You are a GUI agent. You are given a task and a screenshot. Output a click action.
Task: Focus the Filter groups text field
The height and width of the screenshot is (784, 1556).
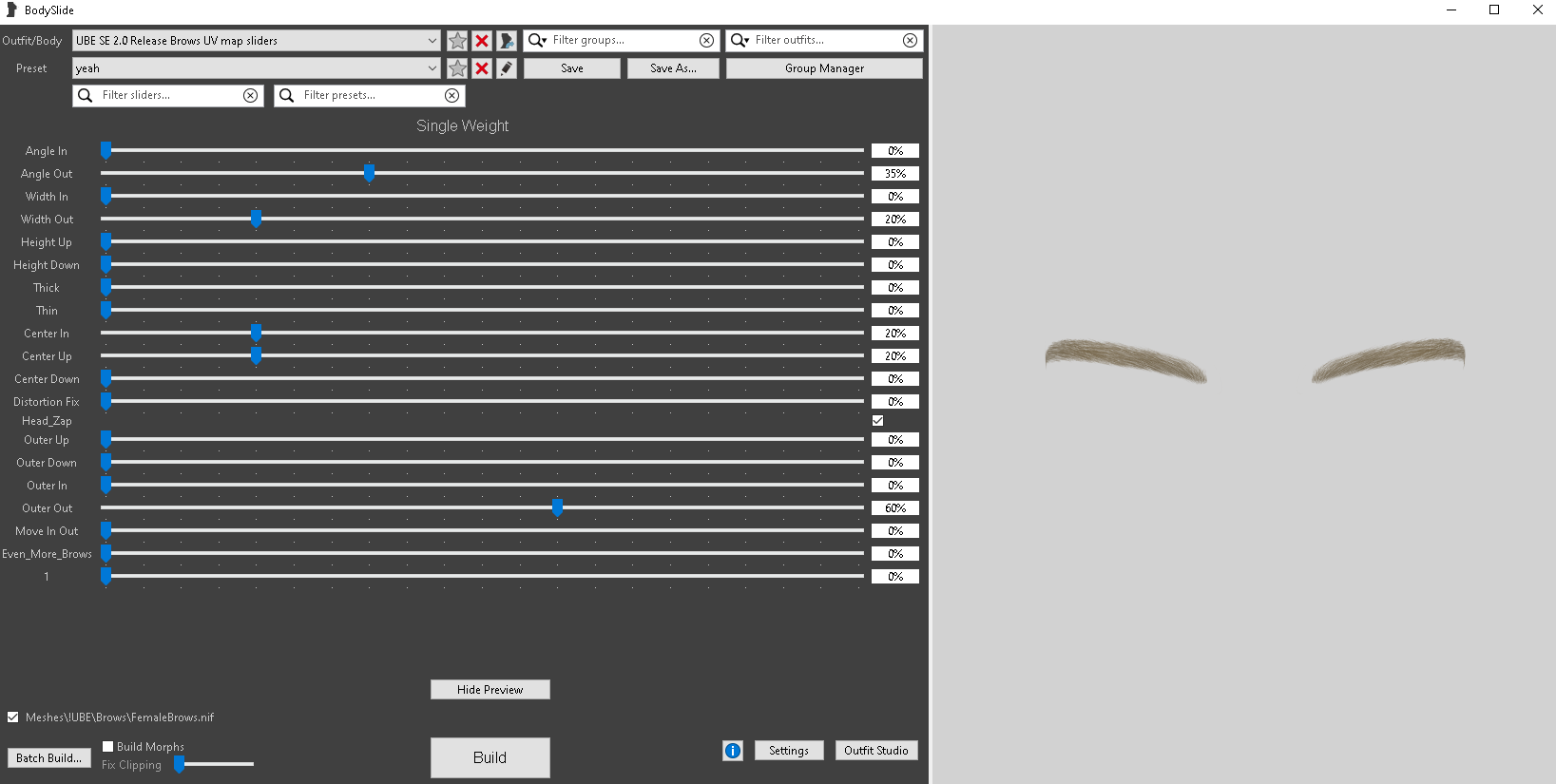[624, 41]
